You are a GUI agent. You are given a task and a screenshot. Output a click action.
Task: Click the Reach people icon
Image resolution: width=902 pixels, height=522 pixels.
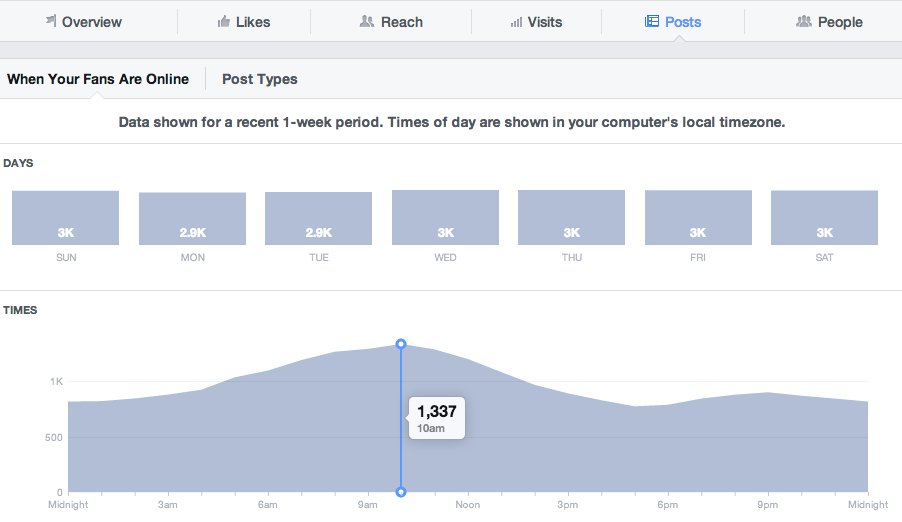click(367, 21)
